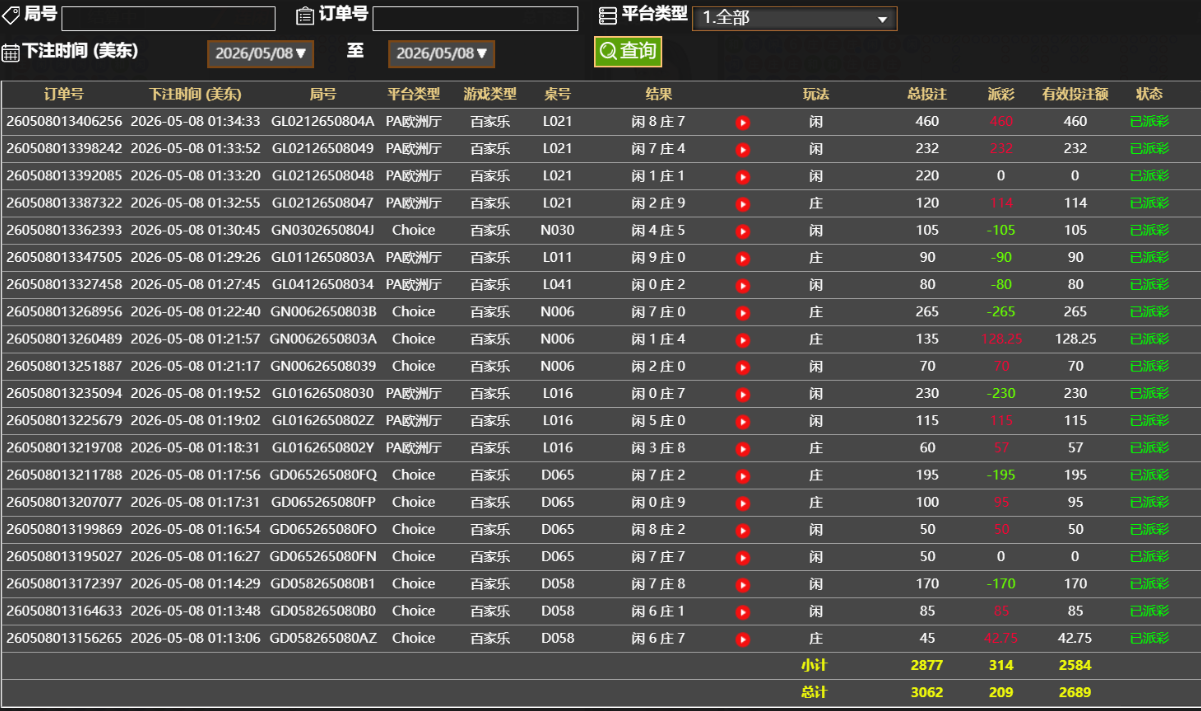Image resolution: width=1201 pixels, height=711 pixels.
Task: Play video for order 260508013260489
Action: tap(743, 340)
